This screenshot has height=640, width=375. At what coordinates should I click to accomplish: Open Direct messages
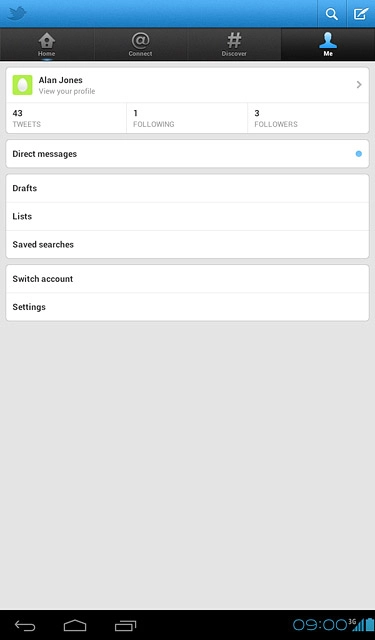click(x=187, y=154)
